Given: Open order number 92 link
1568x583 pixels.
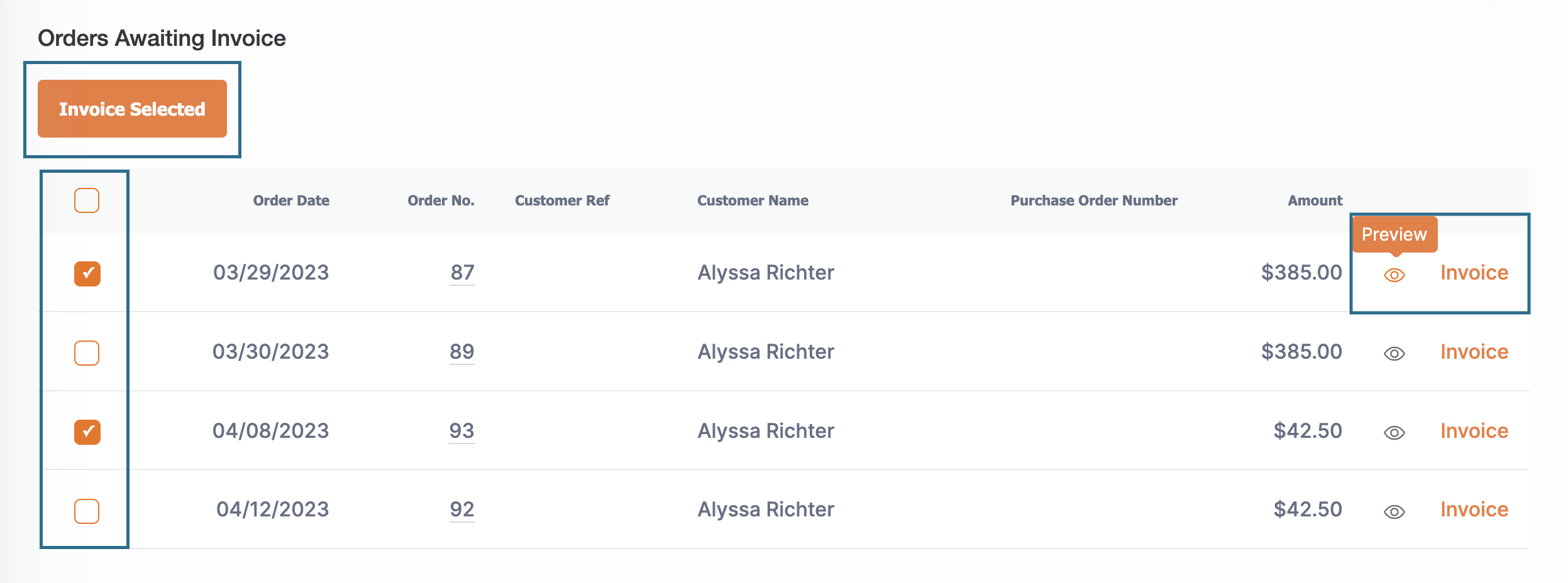Looking at the screenshot, I should [462, 509].
